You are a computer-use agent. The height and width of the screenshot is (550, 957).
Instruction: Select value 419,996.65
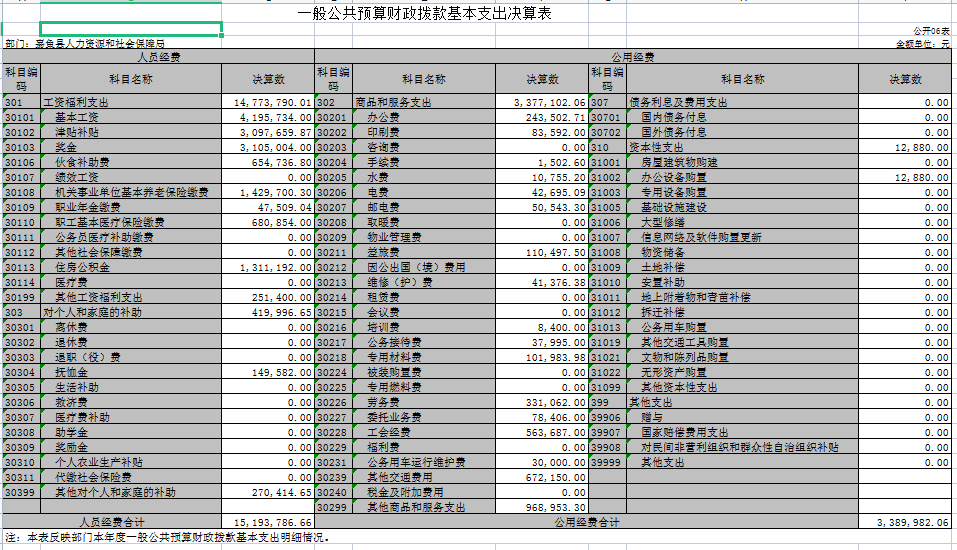point(268,312)
